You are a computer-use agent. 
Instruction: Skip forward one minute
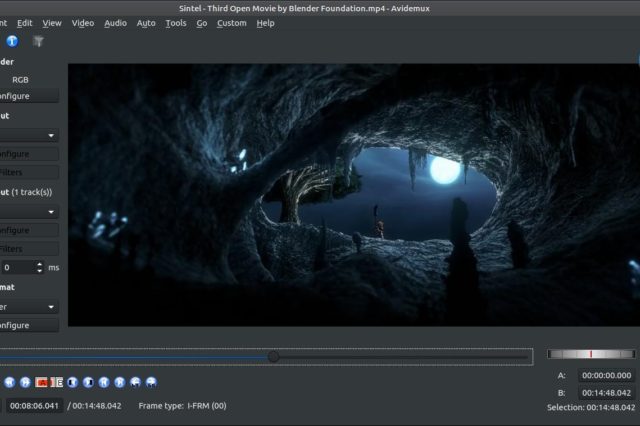point(151,382)
